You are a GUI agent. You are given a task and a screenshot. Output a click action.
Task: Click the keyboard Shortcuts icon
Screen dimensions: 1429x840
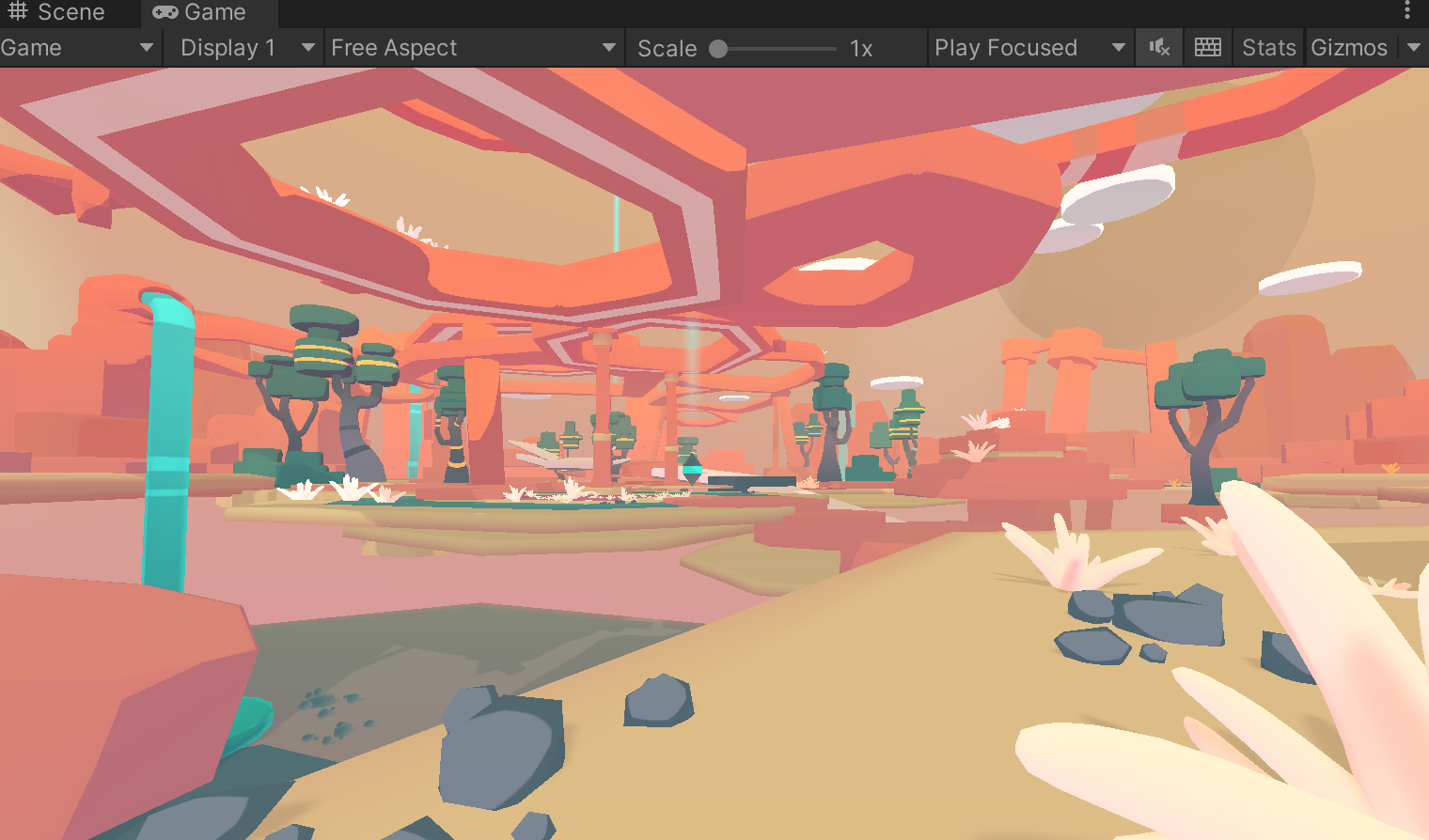[1207, 47]
